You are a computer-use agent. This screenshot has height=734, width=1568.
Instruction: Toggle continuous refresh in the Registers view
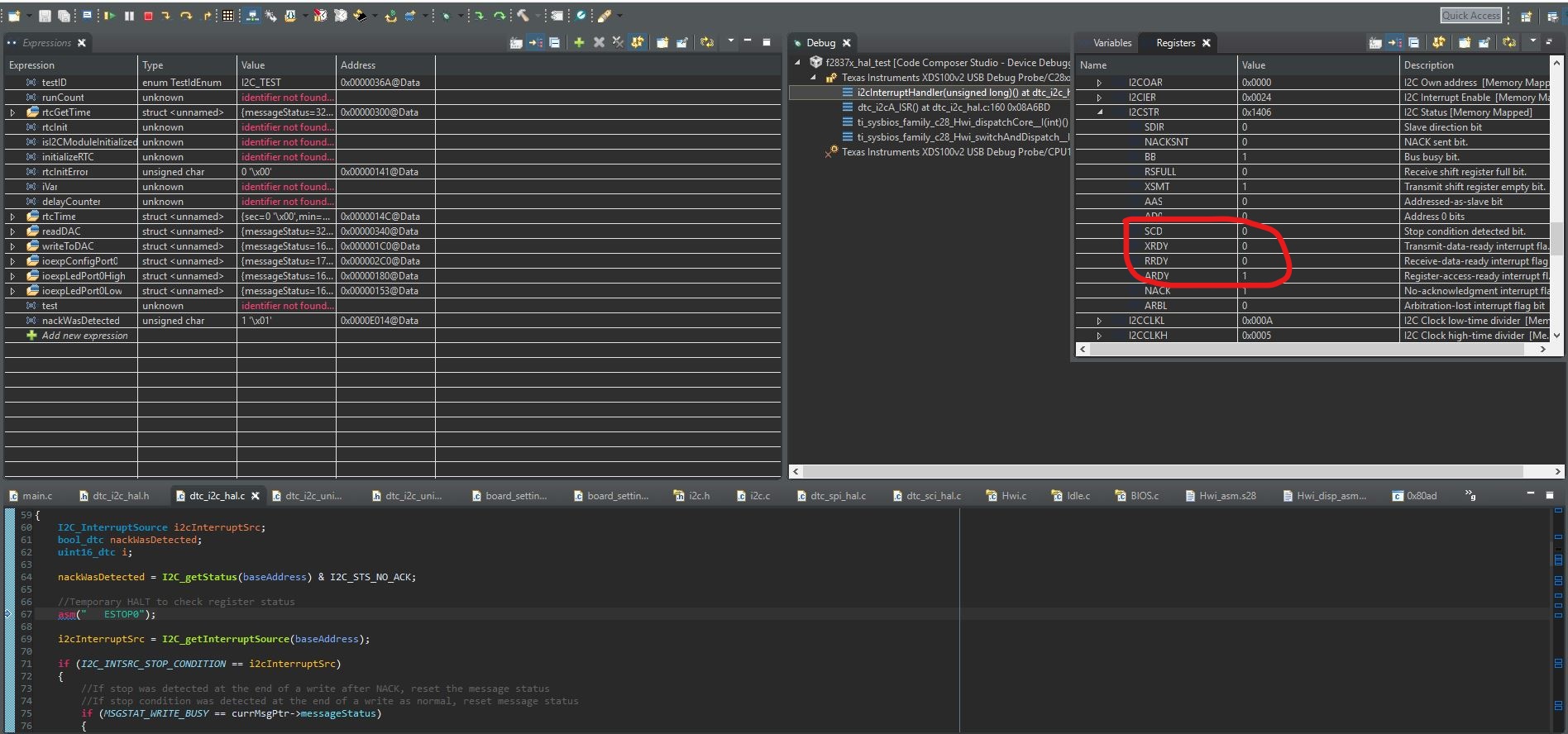click(x=1439, y=42)
